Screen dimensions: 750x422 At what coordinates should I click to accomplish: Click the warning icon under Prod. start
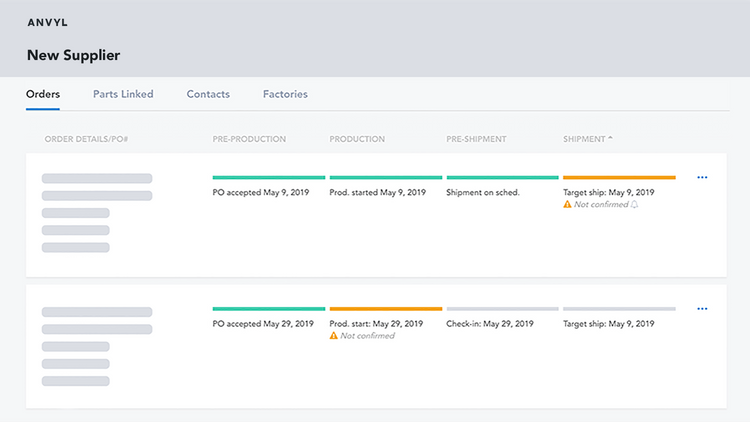334,336
